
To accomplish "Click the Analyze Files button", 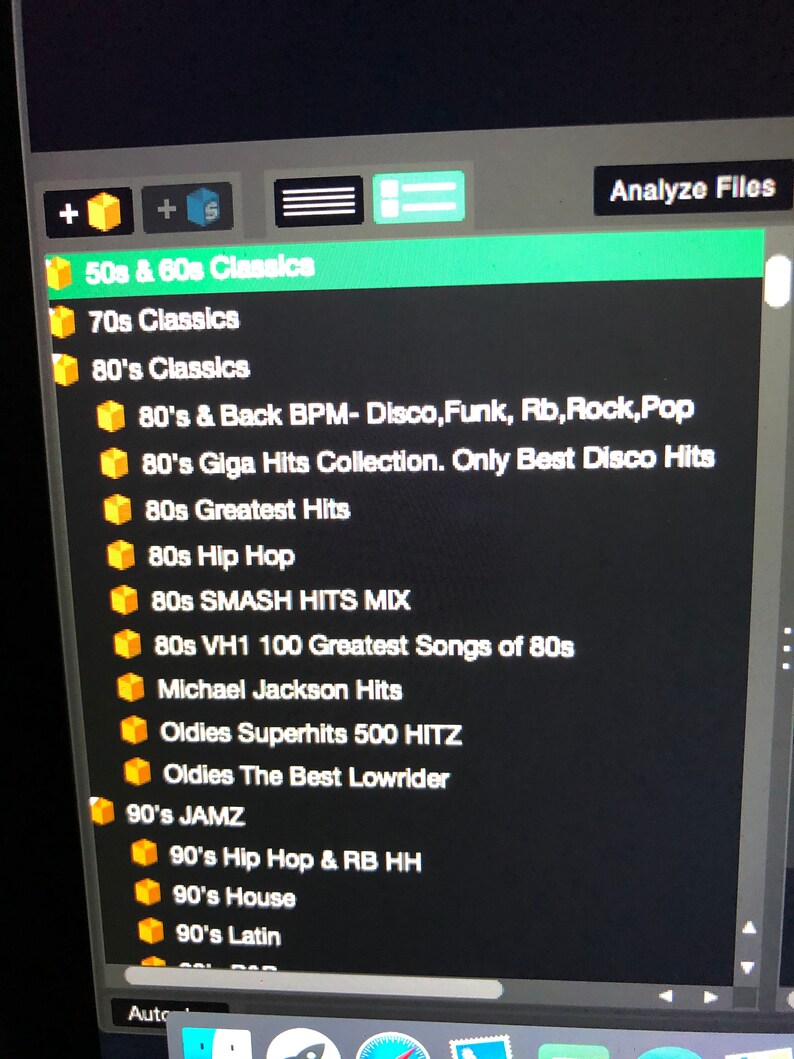I will pyautogui.click(x=693, y=188).
